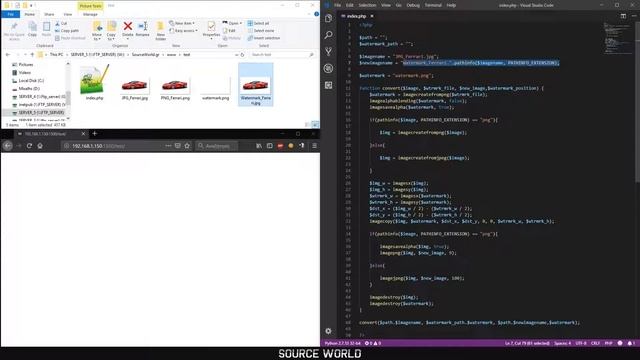Open Source Control view in VS Code

tap(329, 52)
